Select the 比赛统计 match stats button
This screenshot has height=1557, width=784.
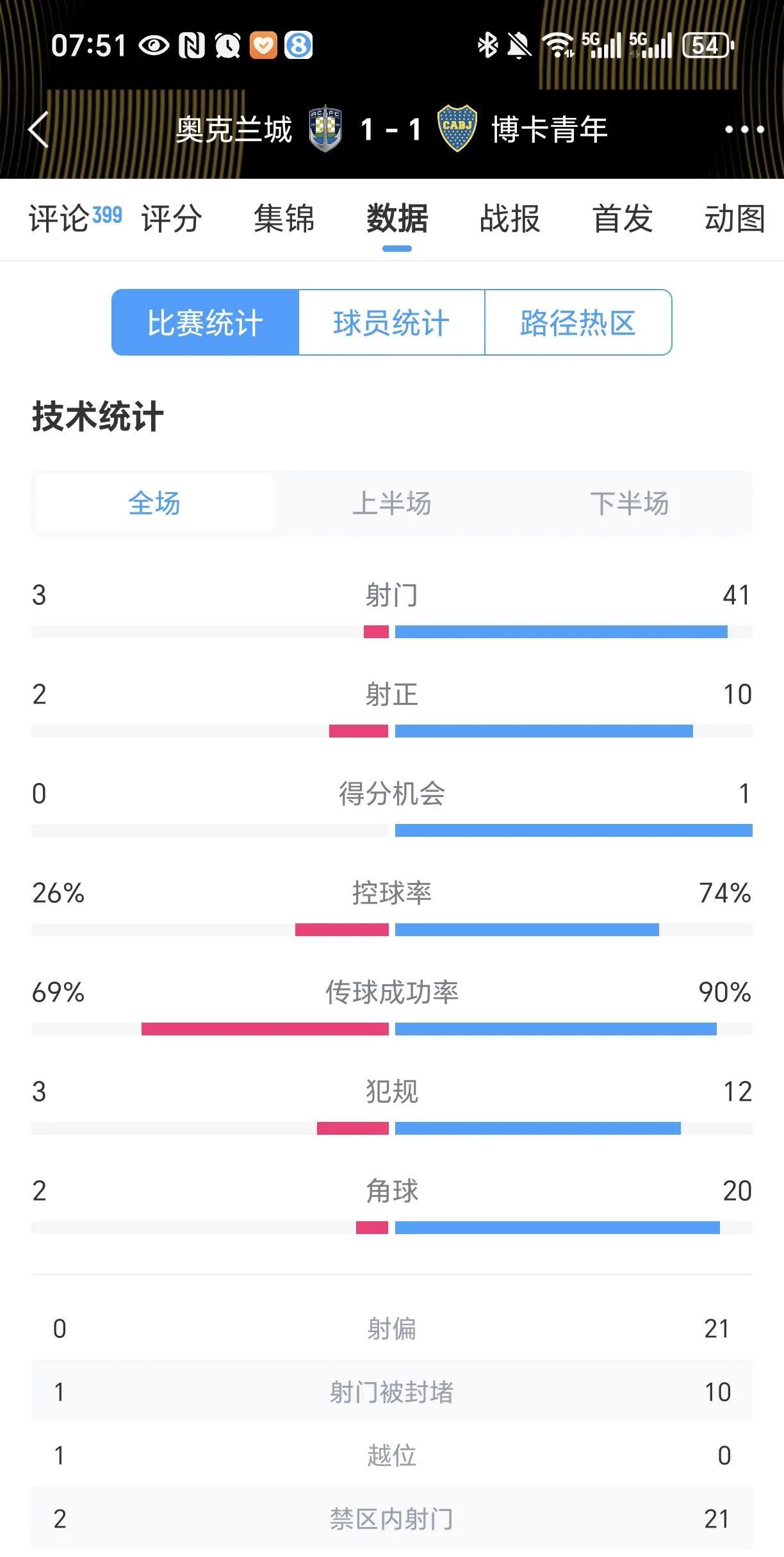[205, 322]
